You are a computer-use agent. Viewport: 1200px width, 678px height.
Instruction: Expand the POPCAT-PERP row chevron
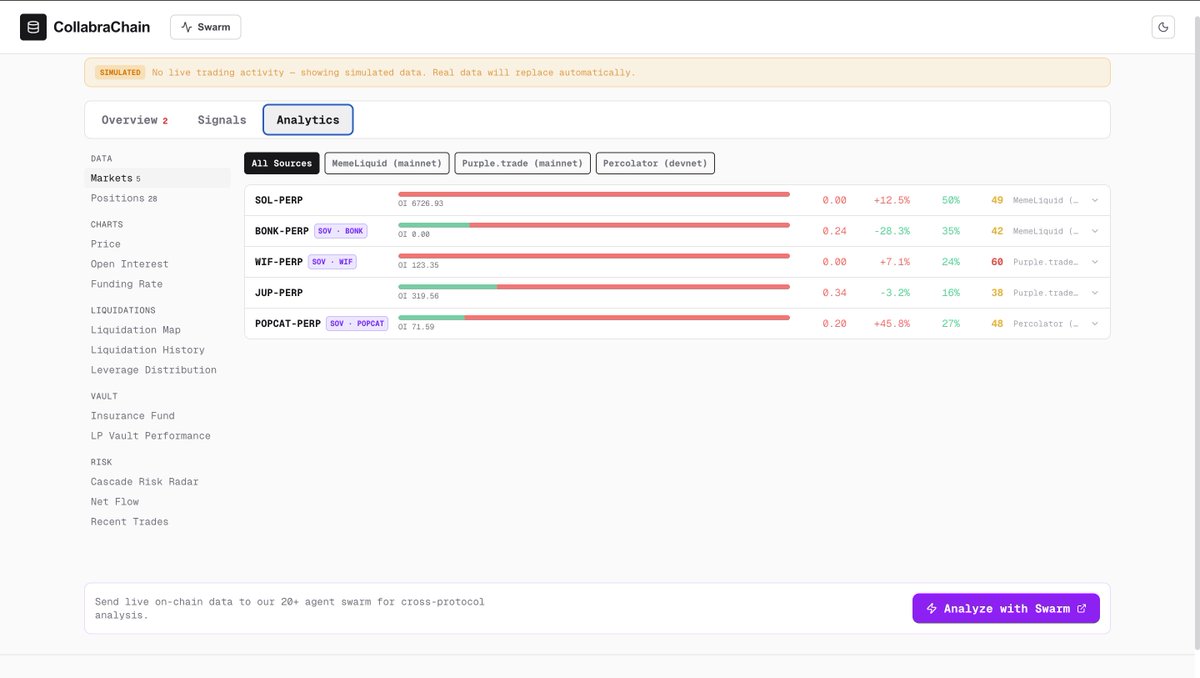point(1094,324)
